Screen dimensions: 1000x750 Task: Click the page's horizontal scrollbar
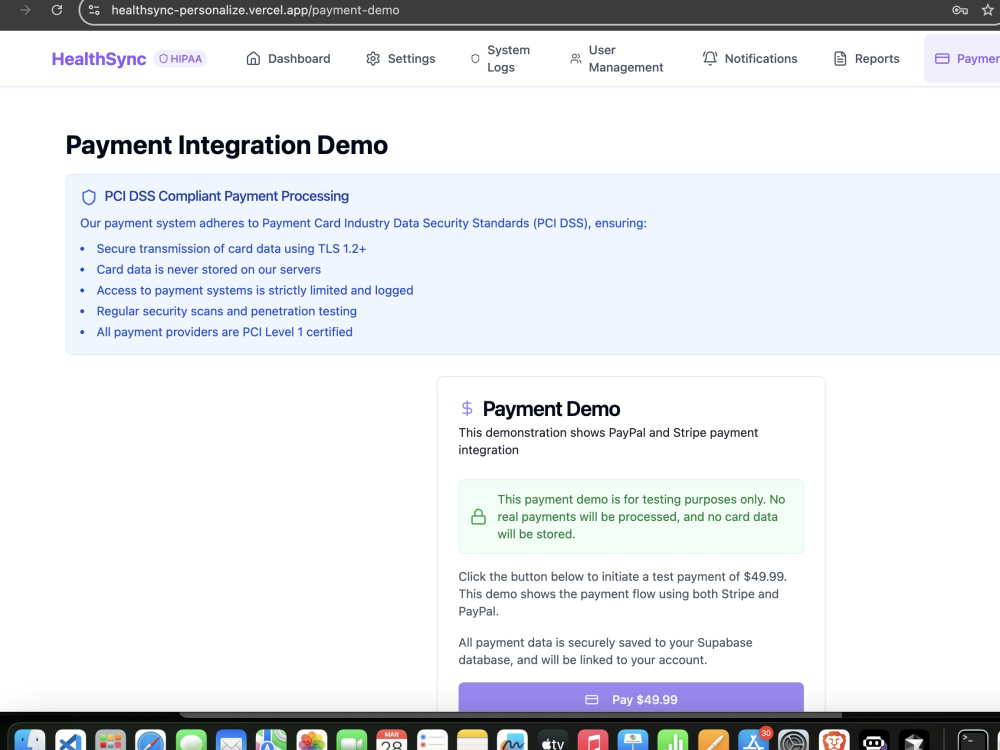(510, 715)
